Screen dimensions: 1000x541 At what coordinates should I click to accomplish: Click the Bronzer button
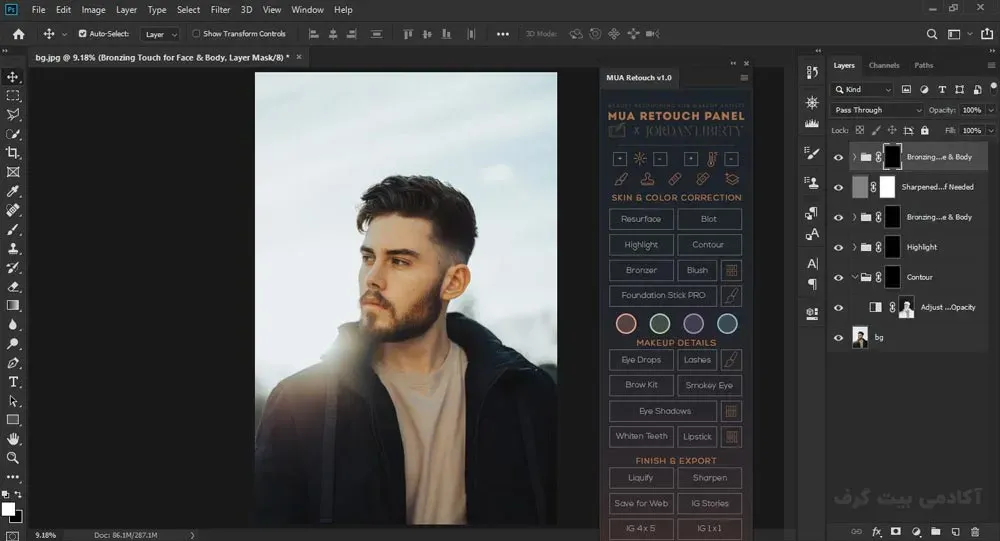pos(641,270)
